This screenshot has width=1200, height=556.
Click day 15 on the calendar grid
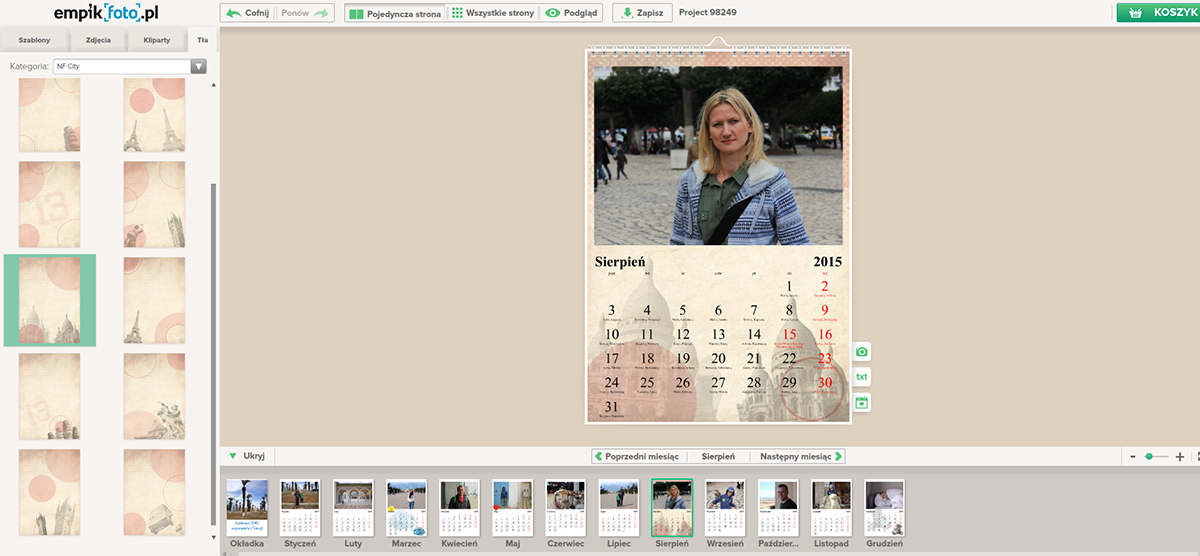point(790,335)
